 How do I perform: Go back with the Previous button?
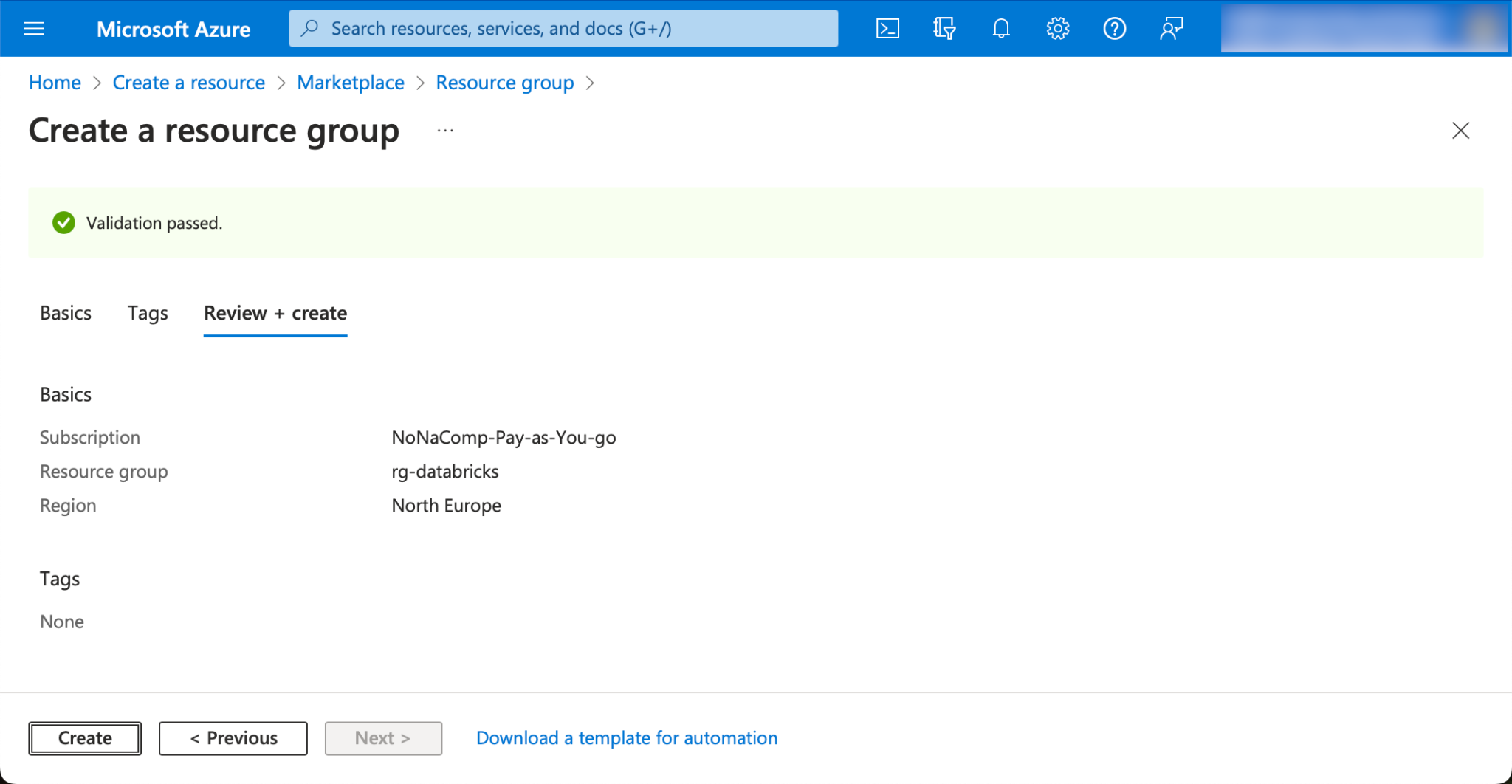[x=233, y=738]
